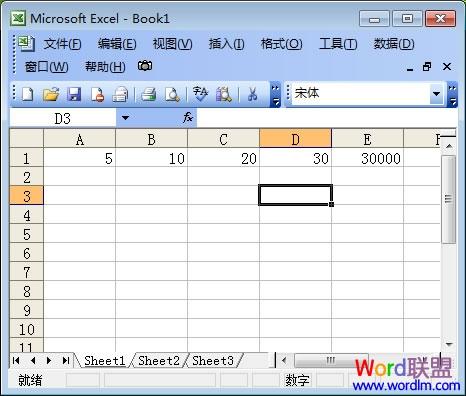Select cell D1 containing 30

(x=295, y=158)
